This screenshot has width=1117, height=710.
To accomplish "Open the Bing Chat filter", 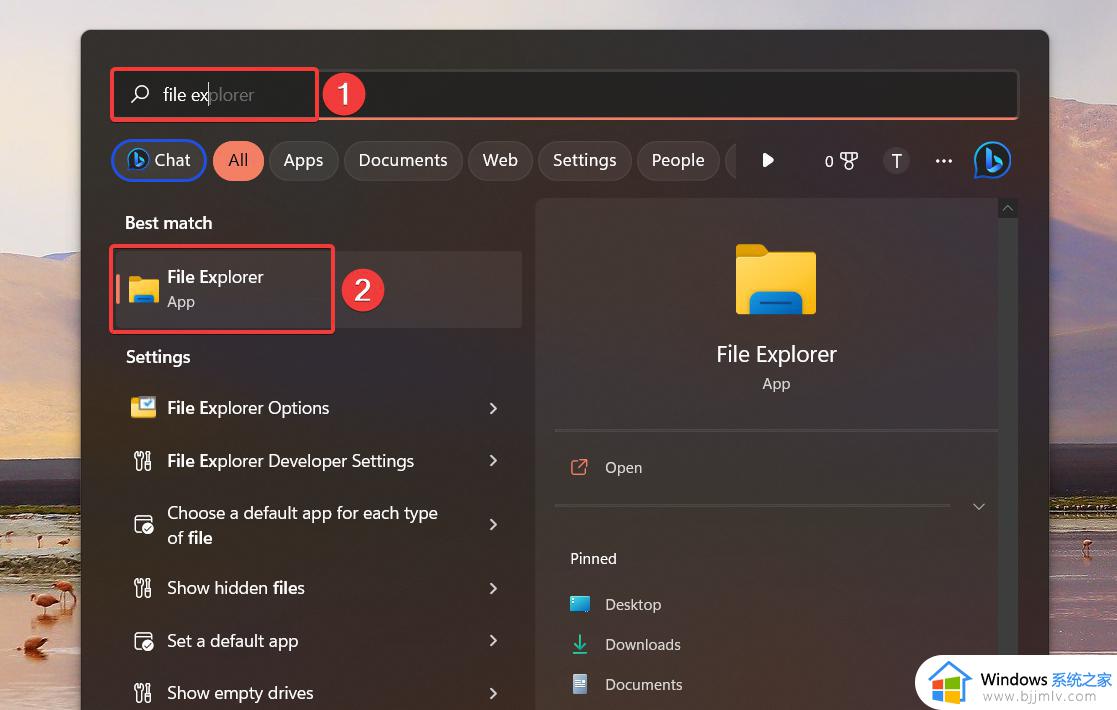I will (x=159, y=160).
